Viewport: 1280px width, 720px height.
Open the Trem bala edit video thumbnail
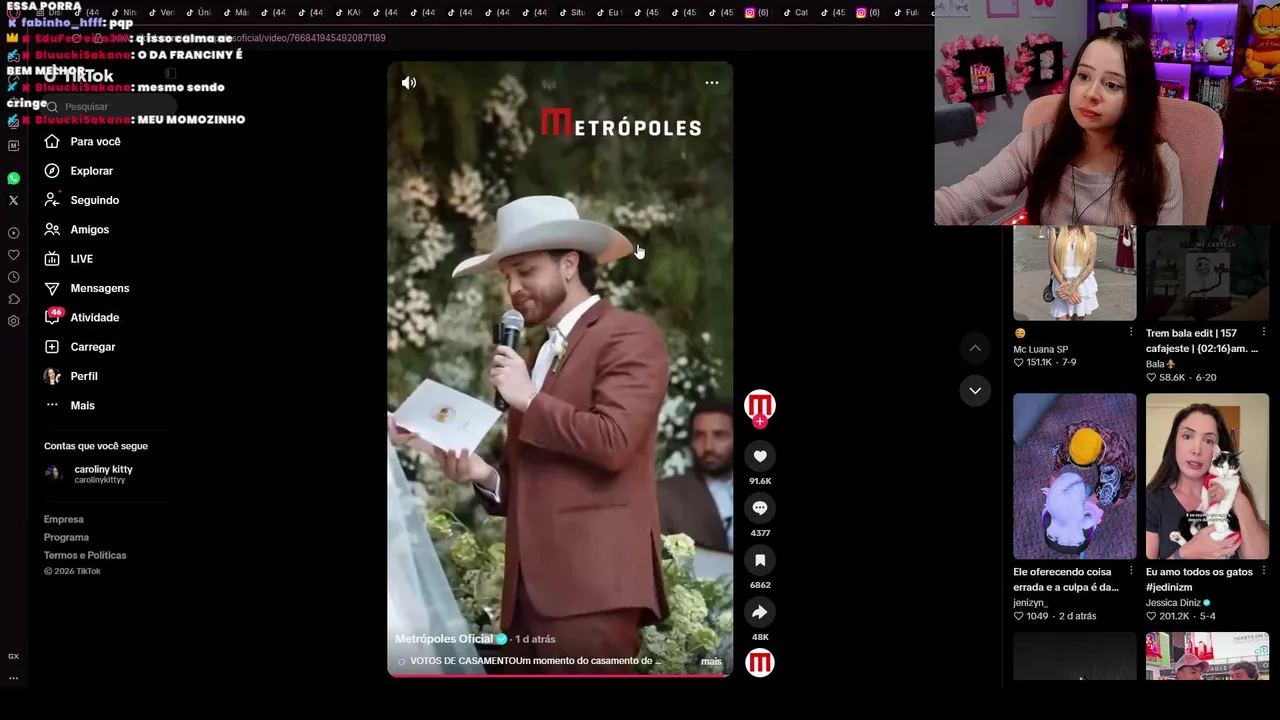pos(1207,272)
